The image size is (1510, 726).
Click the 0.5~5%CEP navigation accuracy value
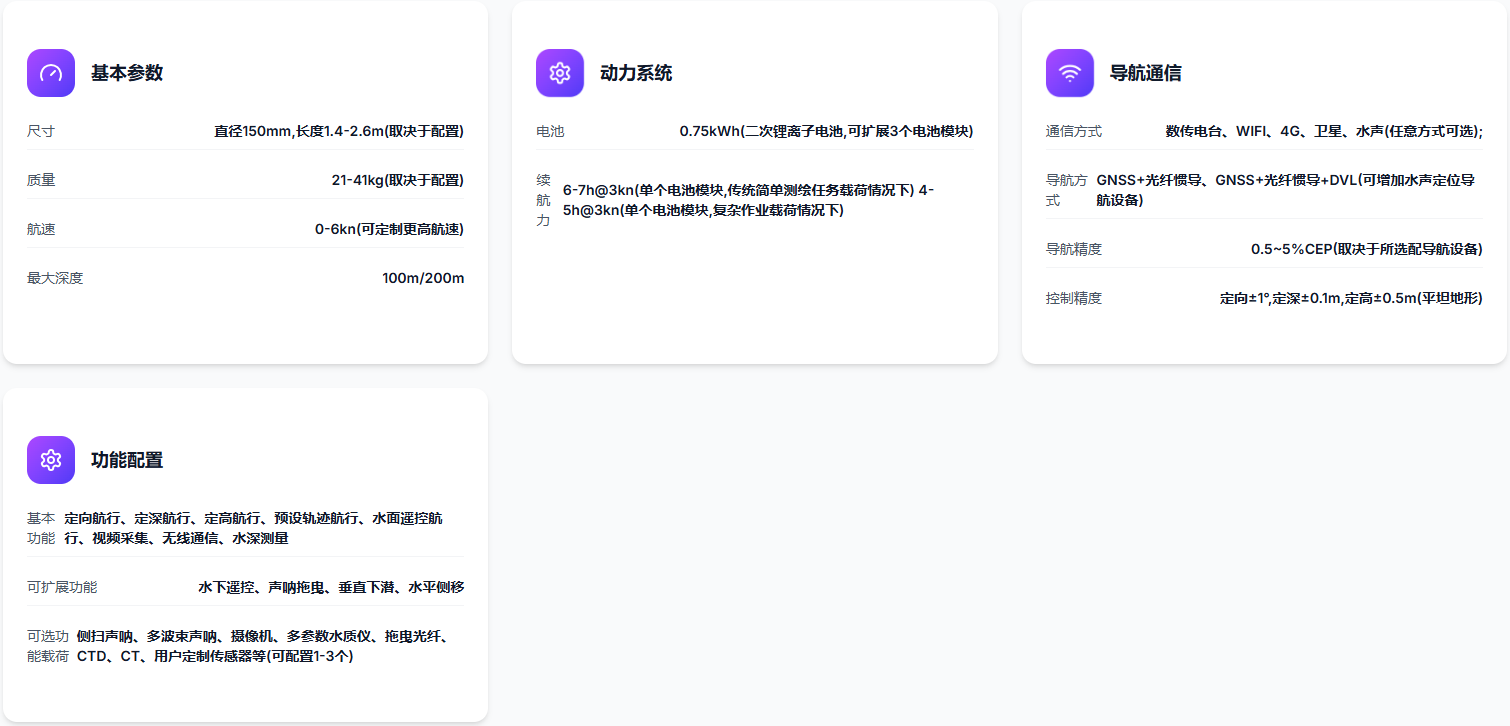tap(1366, 249)
